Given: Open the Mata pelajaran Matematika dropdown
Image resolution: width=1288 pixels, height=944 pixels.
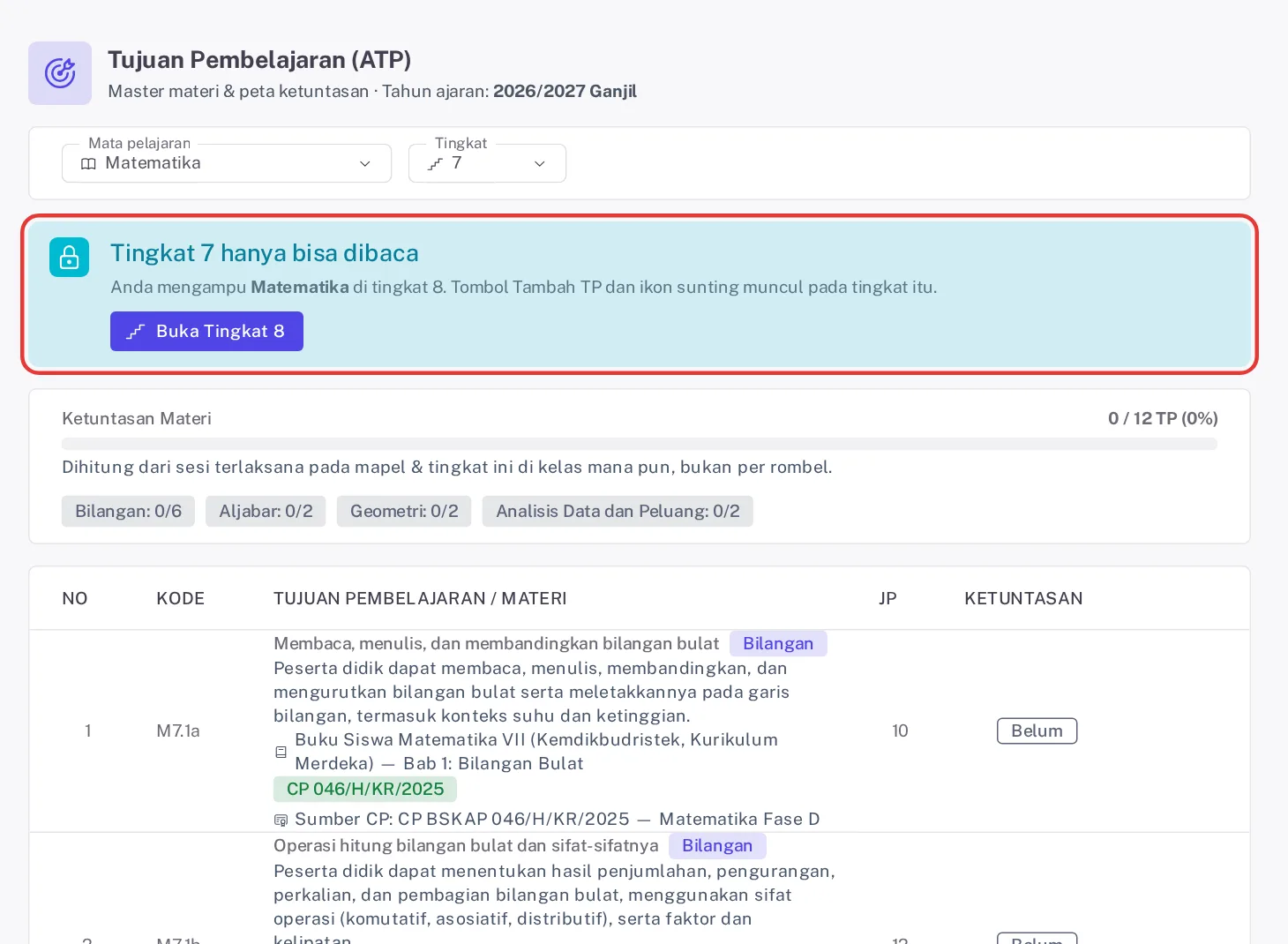Looking at the screenshot, I should [x=227, y=163].
